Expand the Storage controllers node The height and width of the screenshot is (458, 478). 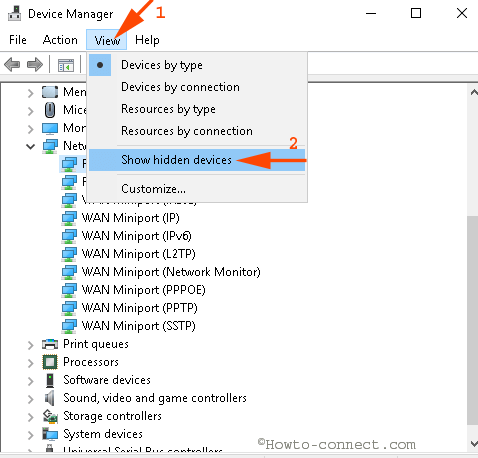[30, 417]
